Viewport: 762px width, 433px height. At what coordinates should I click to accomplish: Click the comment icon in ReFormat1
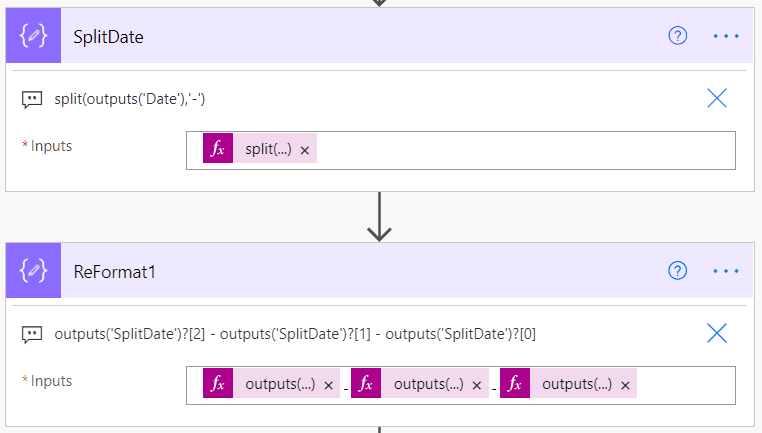tap(32, 335)
